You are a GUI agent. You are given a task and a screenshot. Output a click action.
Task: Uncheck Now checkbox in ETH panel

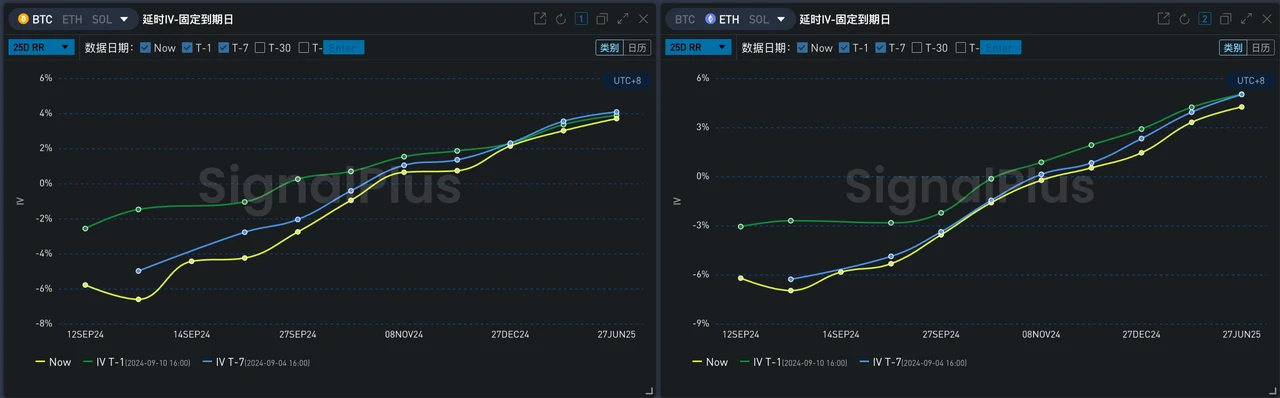(802, 47)
